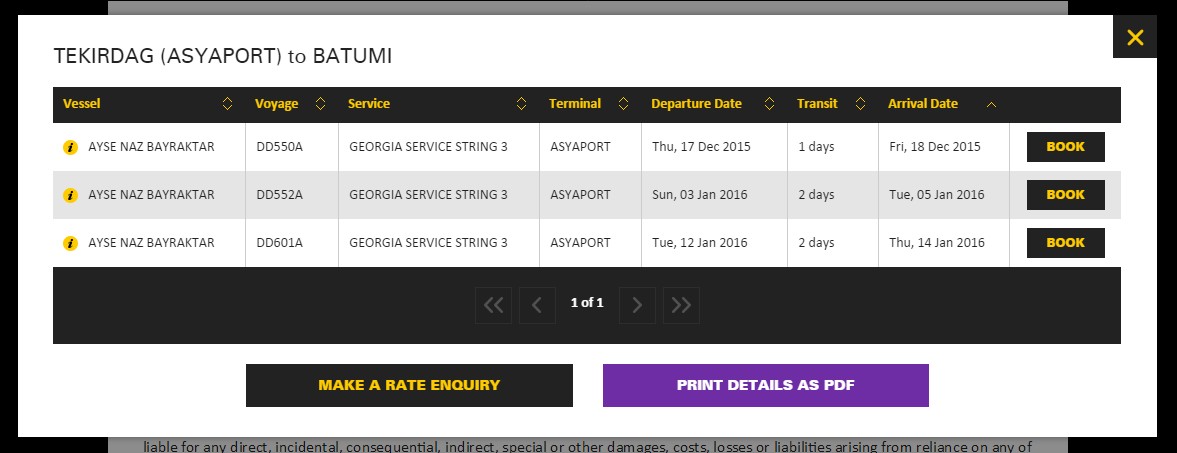This screenshot has width=1177, height=453.
Task: Book the 12 Jan 2016 departure
Action: [x=1065, y=243]
